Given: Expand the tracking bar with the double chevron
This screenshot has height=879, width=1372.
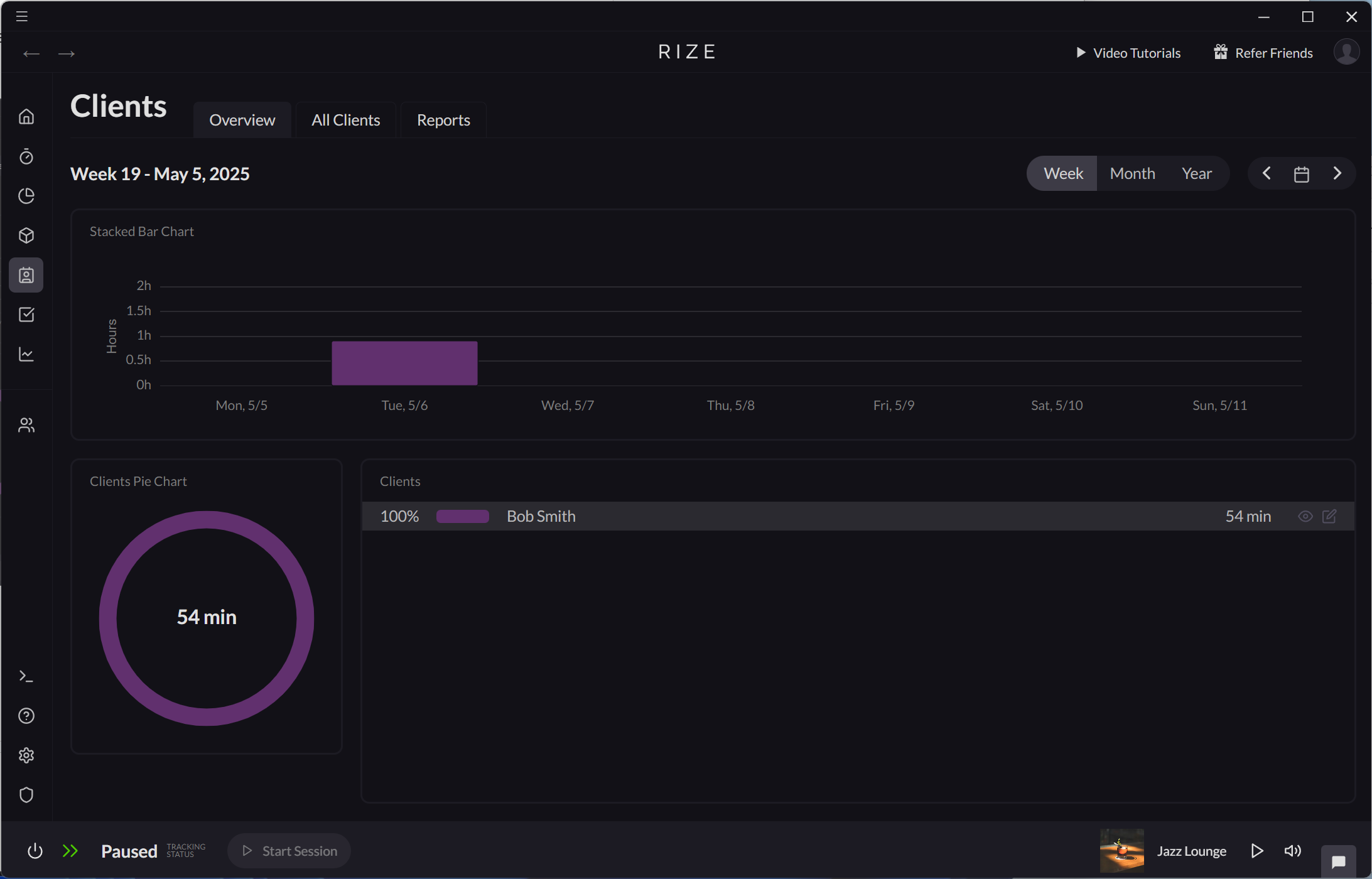Looking at the screenshot, I should coord(70,851).
